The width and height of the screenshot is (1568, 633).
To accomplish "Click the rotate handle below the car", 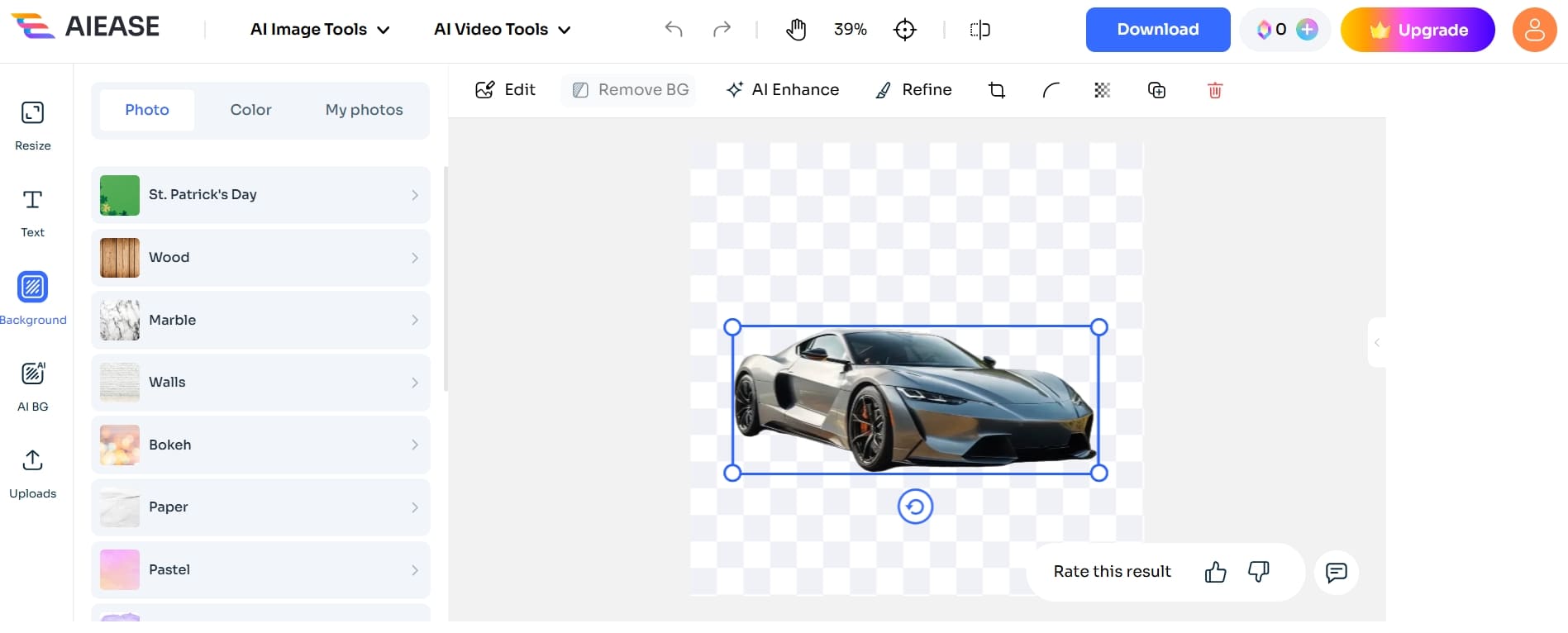I will 915,507.
